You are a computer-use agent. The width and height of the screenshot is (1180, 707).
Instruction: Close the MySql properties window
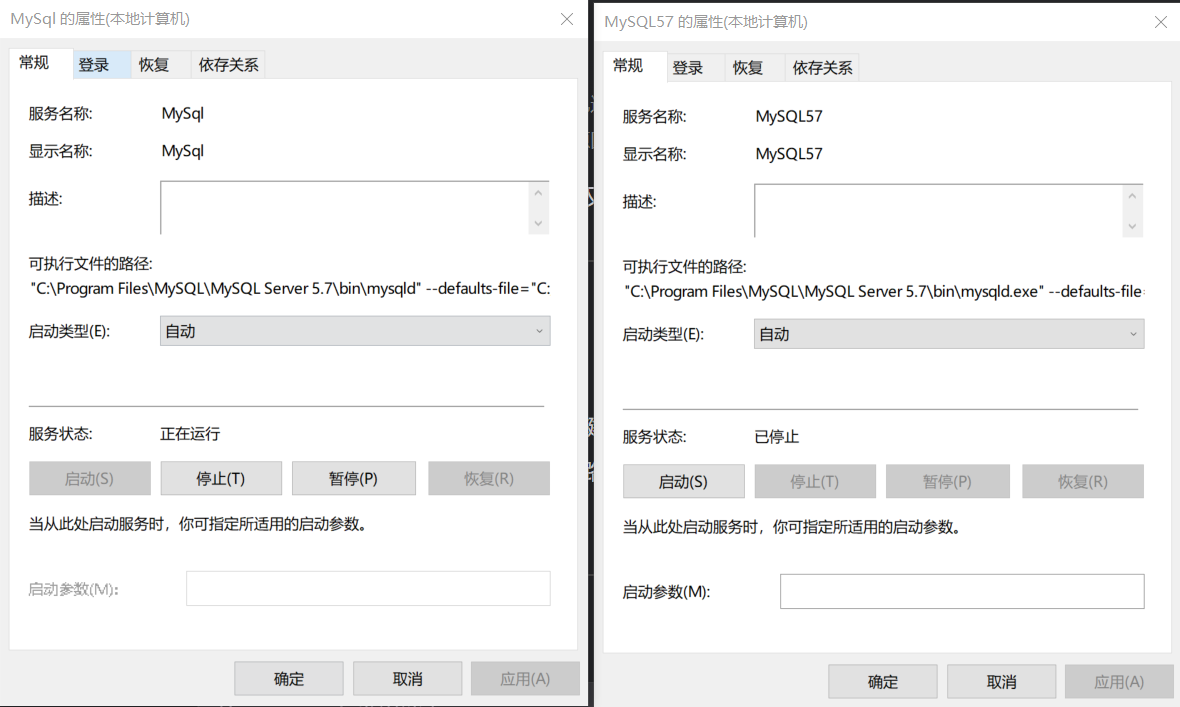point(567,19)
